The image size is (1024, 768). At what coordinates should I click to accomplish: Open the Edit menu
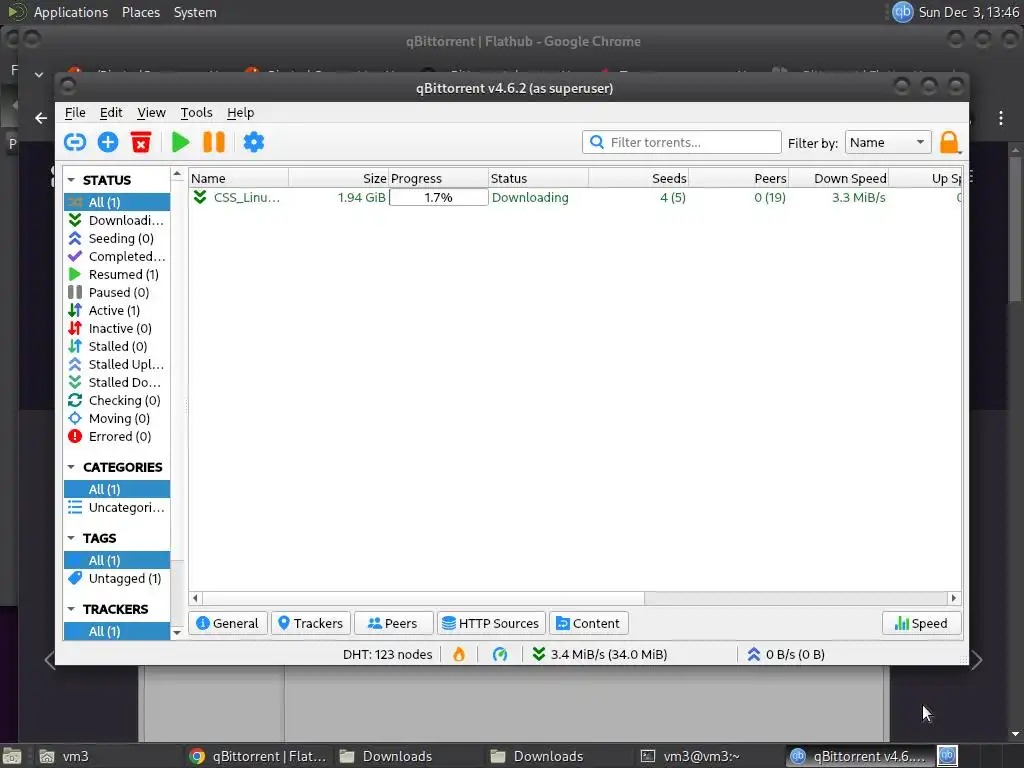(x=111, y=112)
